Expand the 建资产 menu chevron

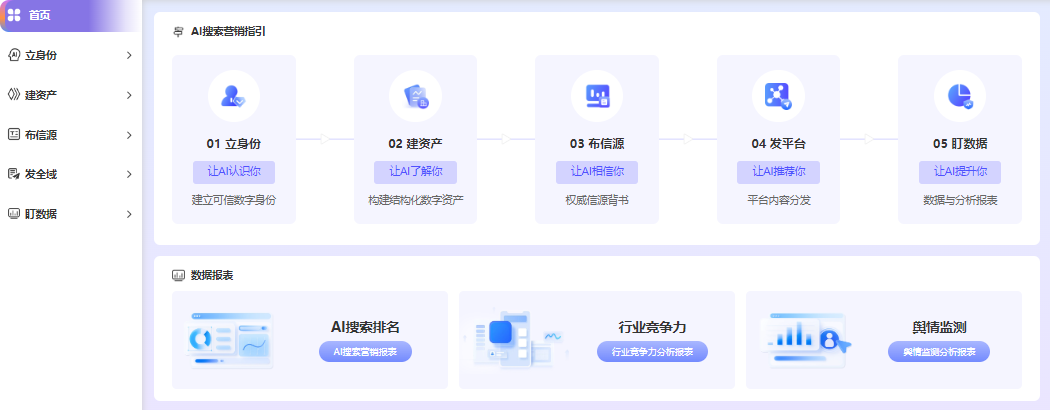click(129, 95)
